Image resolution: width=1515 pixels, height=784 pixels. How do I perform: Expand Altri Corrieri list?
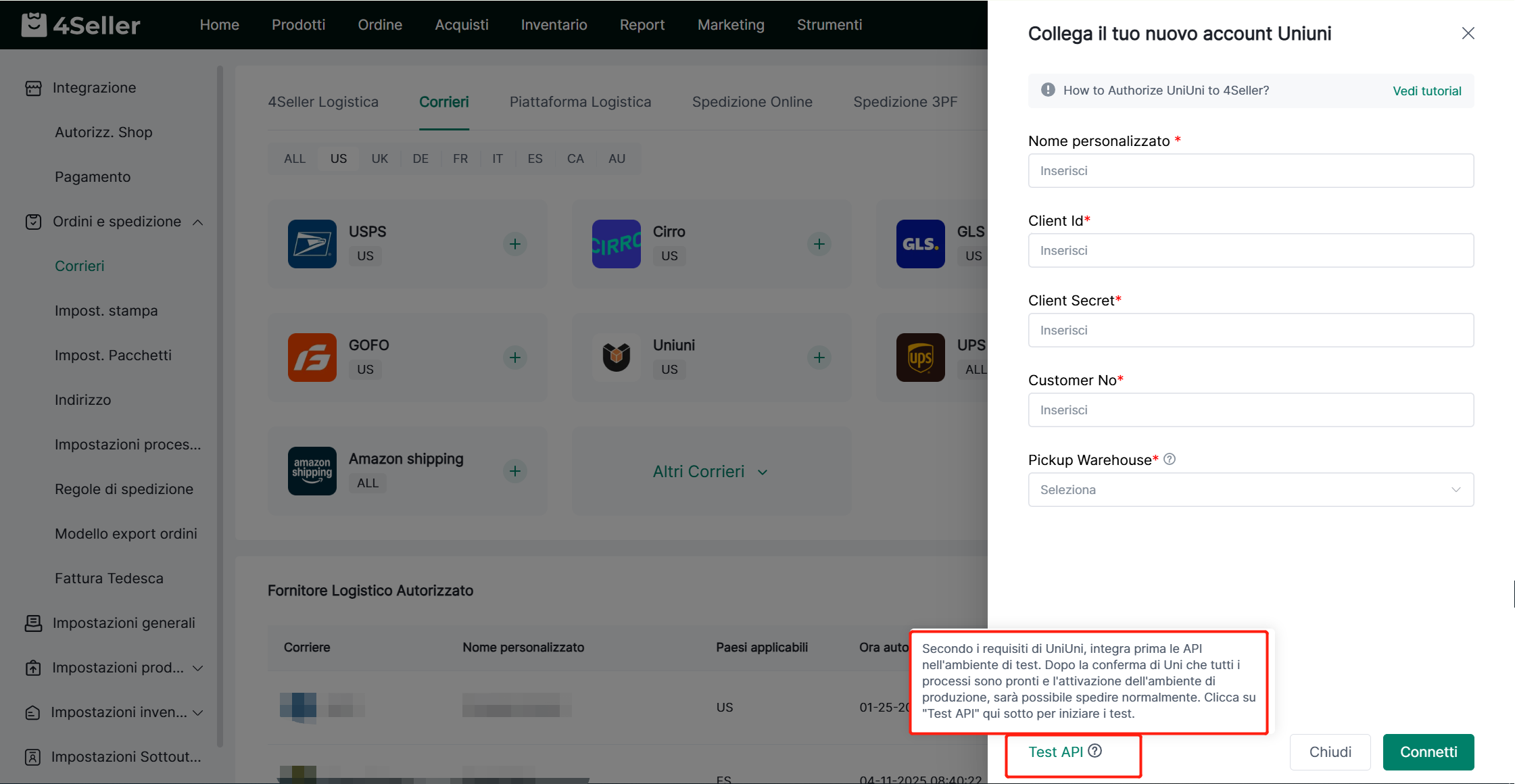coord(710,472)
